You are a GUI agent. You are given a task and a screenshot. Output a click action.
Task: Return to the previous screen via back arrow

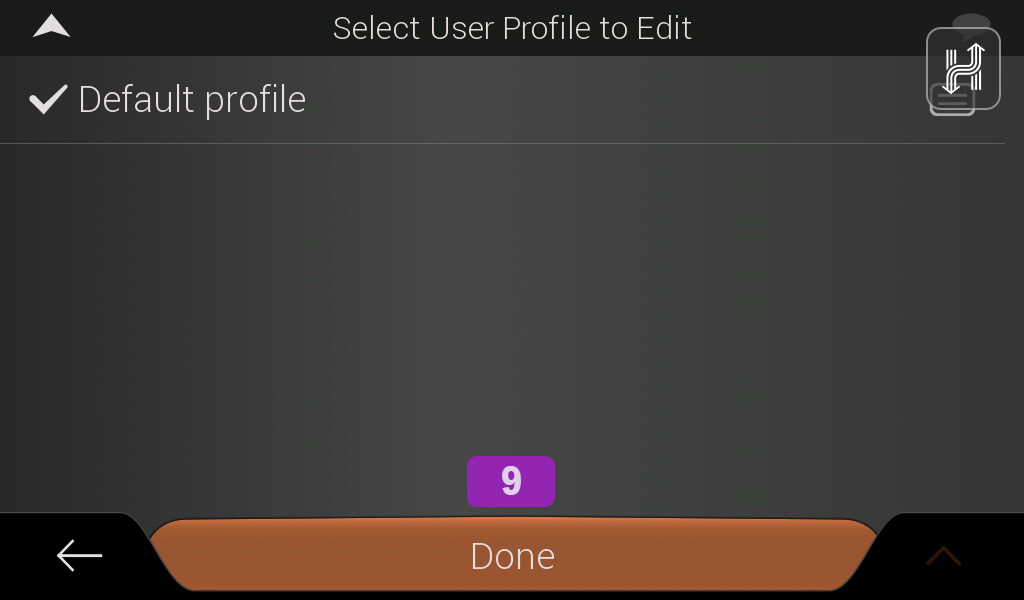[79, 556]
